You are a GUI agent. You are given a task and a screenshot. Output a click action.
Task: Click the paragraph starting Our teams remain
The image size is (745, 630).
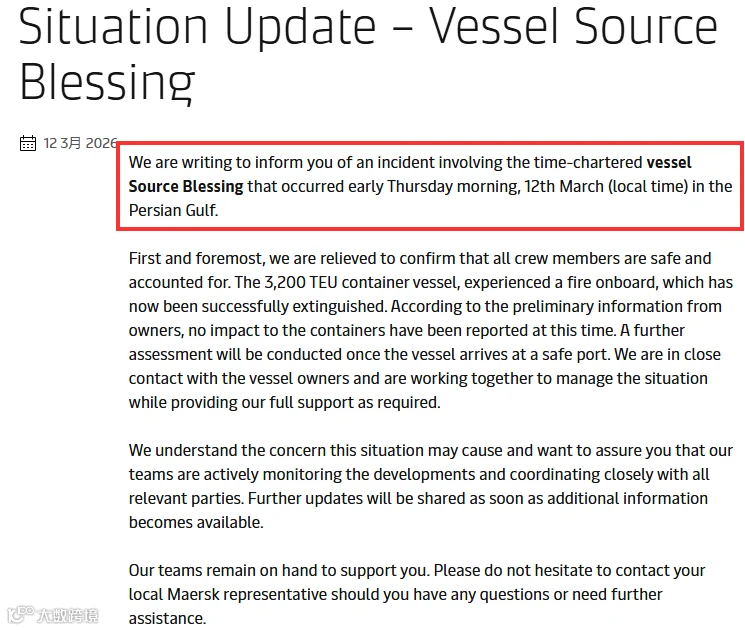tap(417, 594)
